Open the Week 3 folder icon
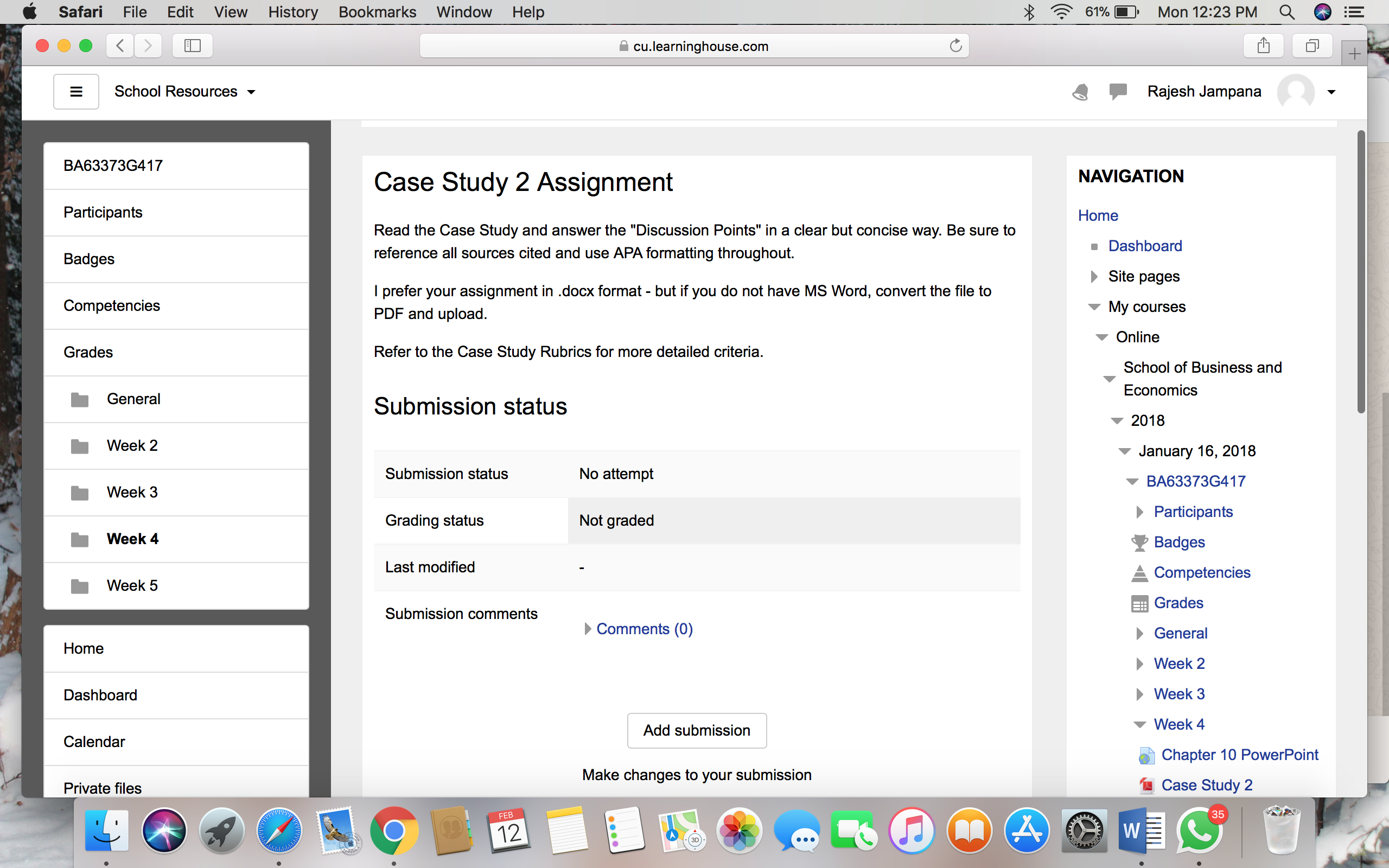The height and width of the screenshot is (868, 1389). pos(80,493)
